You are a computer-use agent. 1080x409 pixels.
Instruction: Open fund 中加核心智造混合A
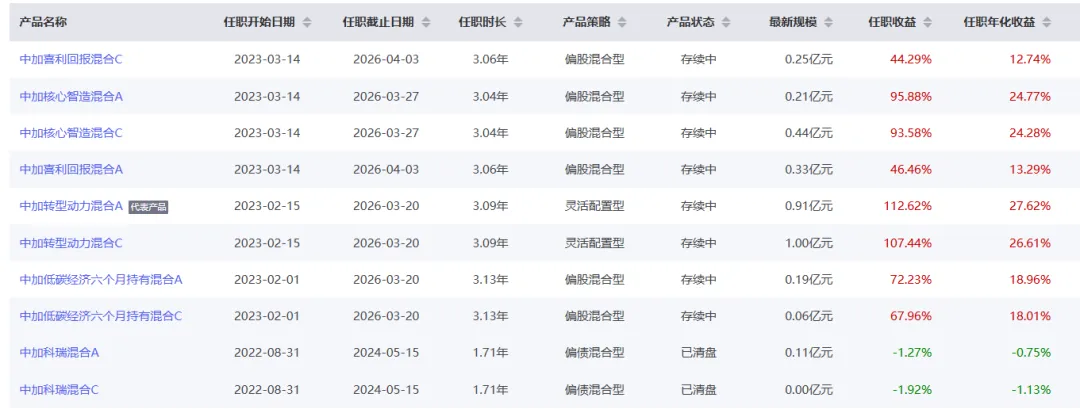pos(71,96)
